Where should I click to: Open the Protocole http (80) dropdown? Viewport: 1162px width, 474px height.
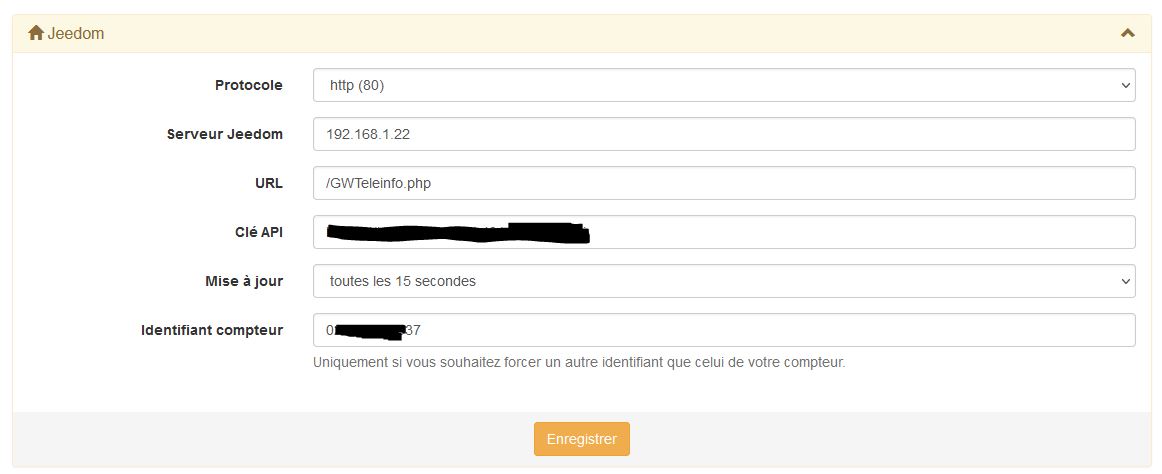tap(724, 85)
